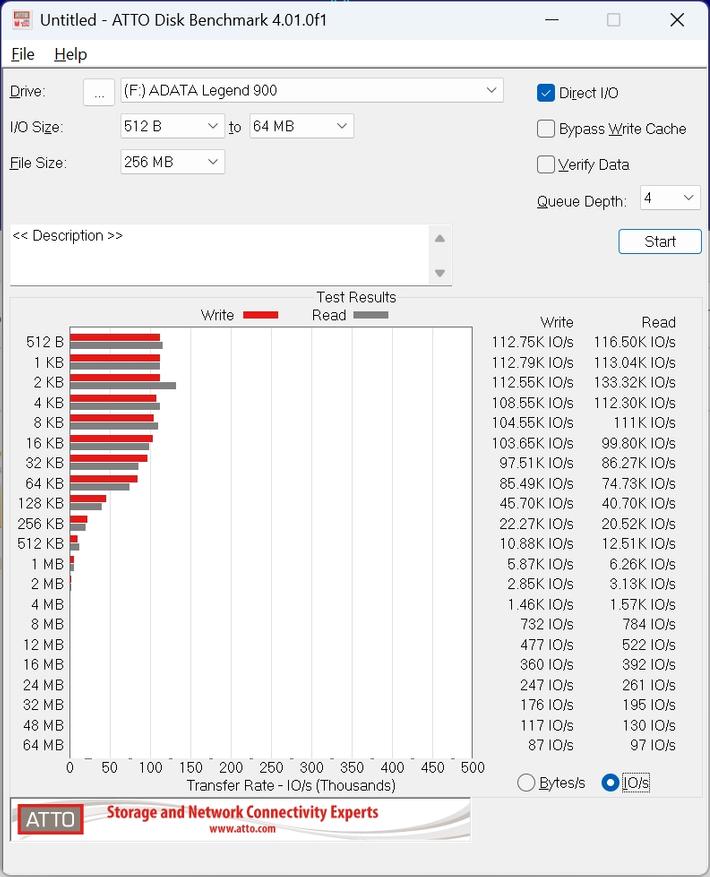Open the Help menu
Screen dimensions: 710x877
click(x=70, y=54)
